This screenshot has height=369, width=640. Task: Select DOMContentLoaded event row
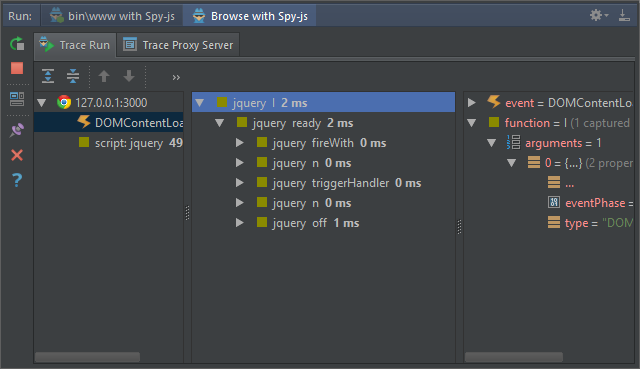[109, 122]
